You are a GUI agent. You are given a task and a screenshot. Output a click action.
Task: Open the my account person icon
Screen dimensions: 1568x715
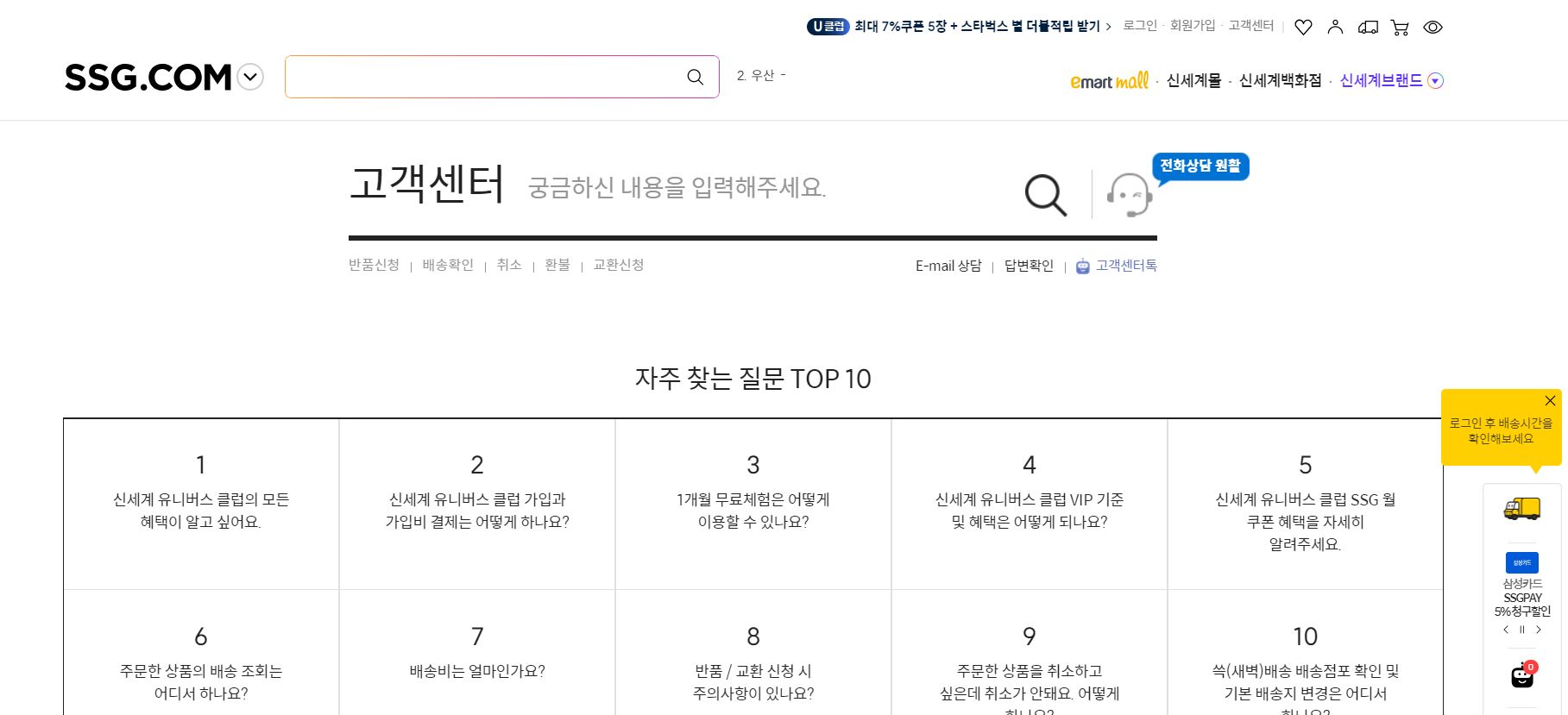coord(1335,27)
